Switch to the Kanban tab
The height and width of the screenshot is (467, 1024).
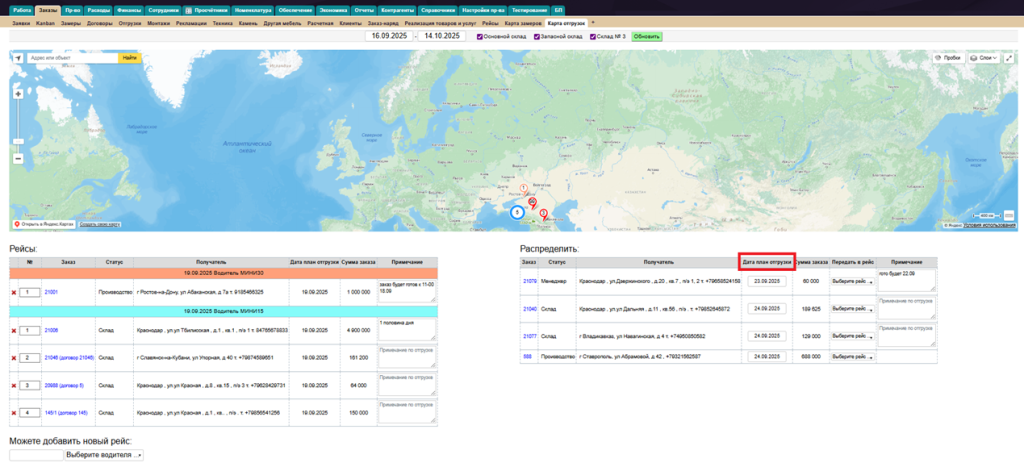[x=44, y=22]
